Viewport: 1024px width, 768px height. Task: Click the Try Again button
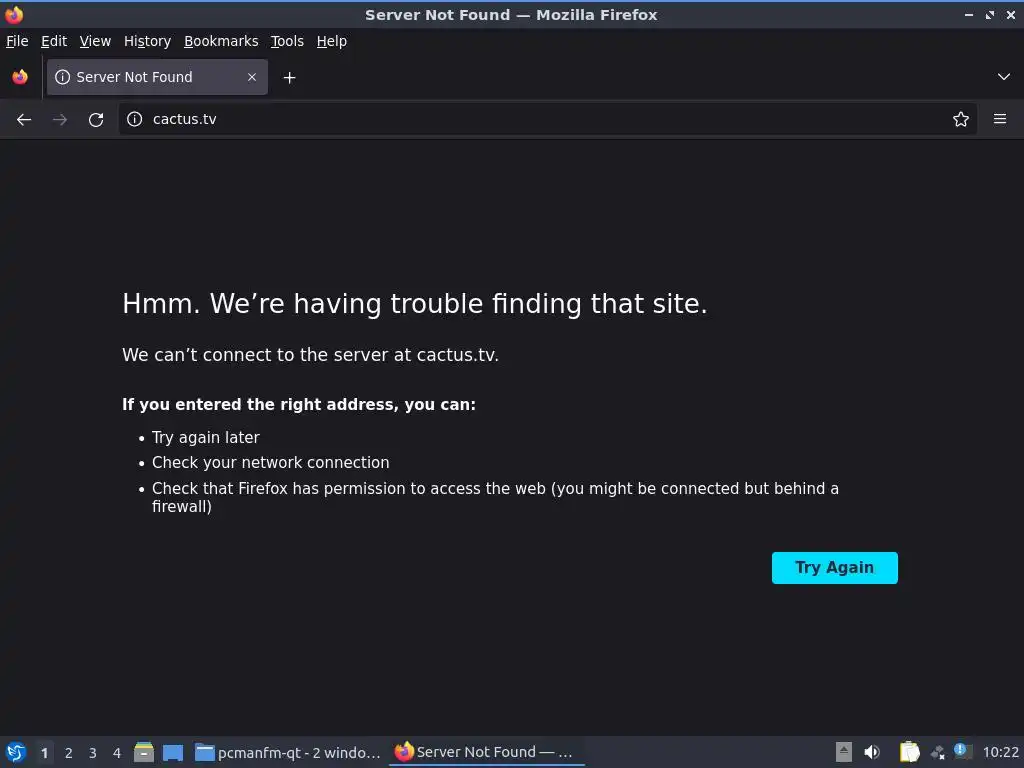point(835,568)
